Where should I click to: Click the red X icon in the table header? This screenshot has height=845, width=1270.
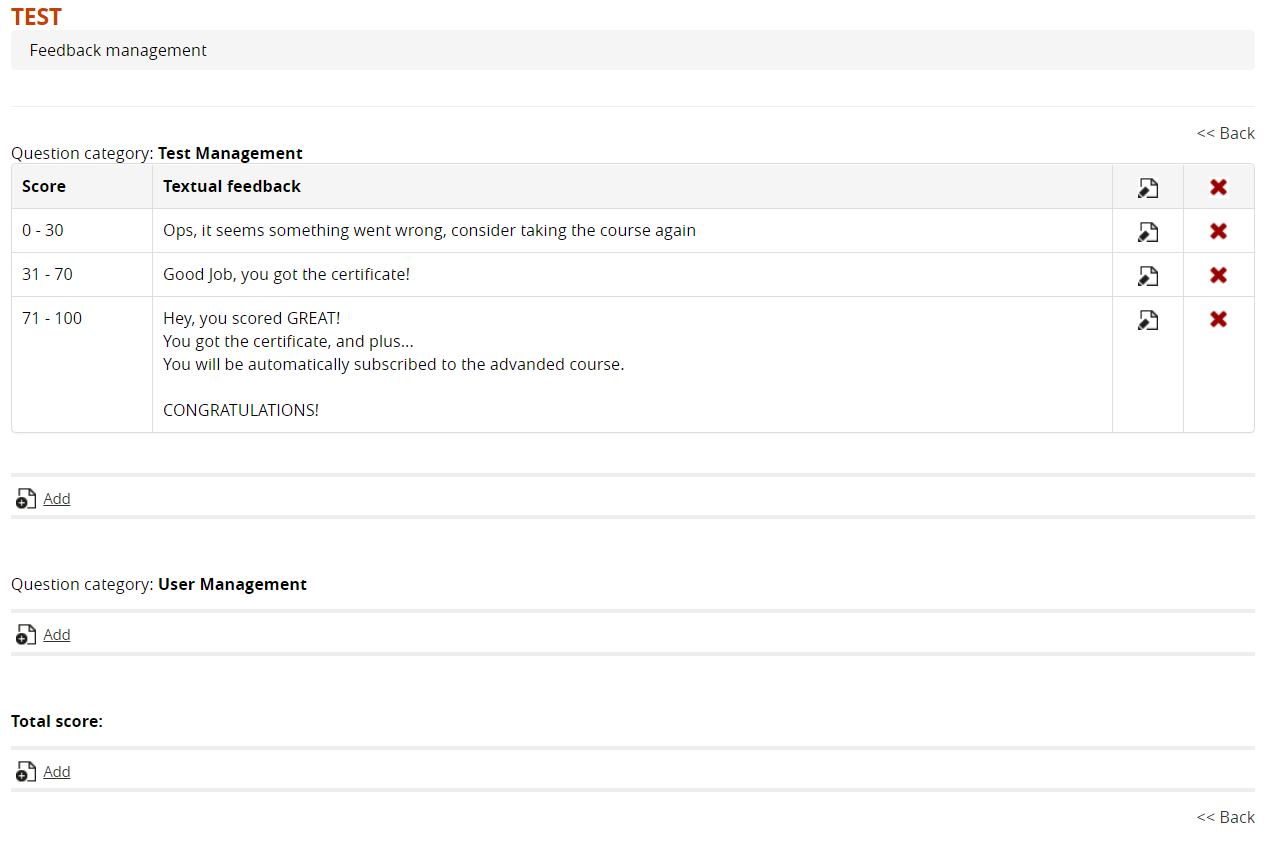click(1218, 187)
